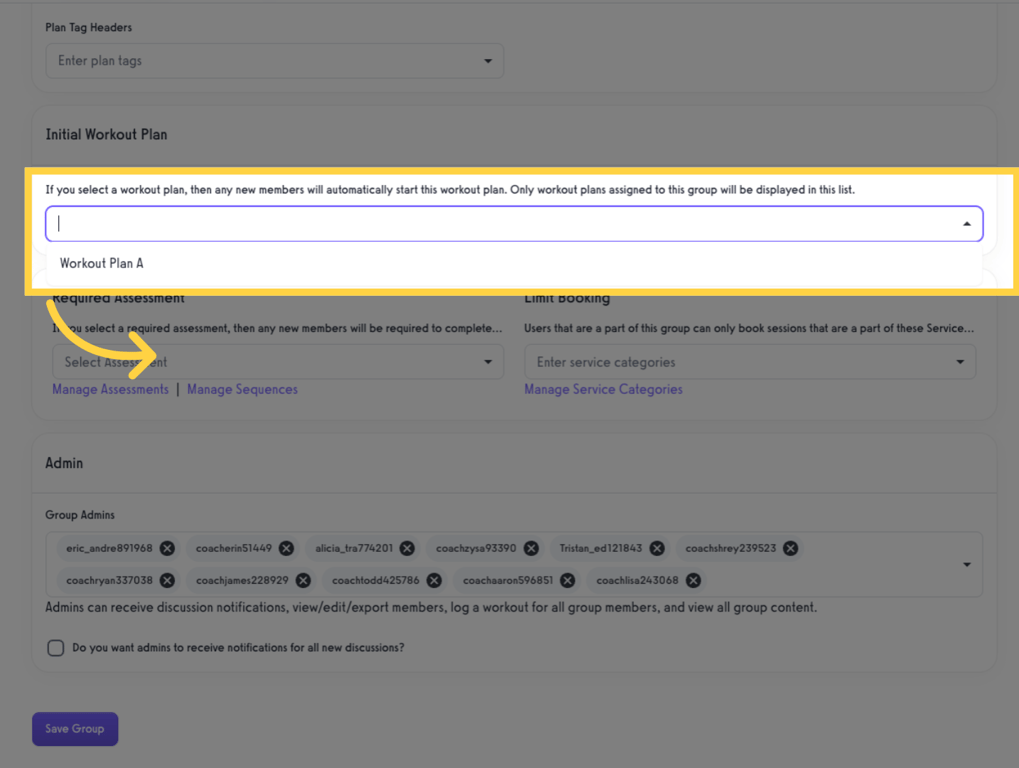Delete the alicia_tra774201 admin tag
This screenshot has height=768, width=1019.
point(406,548)
